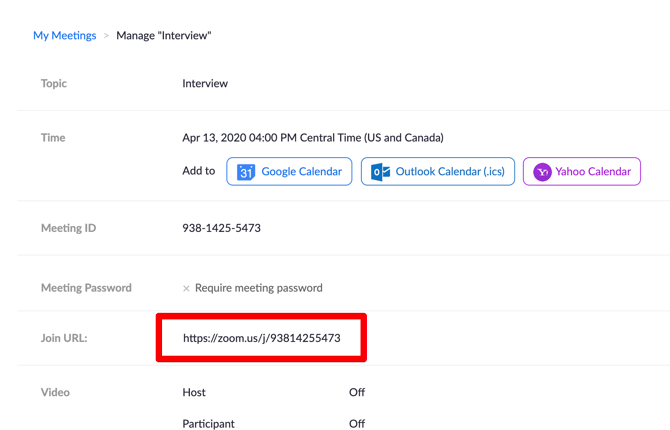The width and height of the screenshot is (670, 430).
Task: Click the Participant video Off status
Action: 357,423
